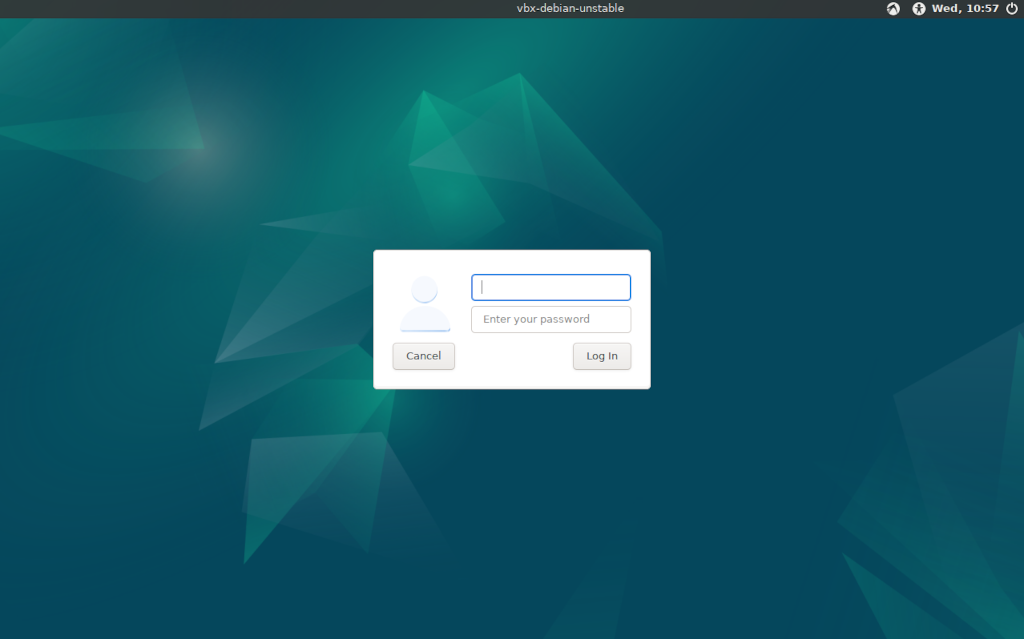Image resolution: width=1024 pixels, height=639 pixels.
Task: Focus the Enter your password field
Action: [551, 320]
